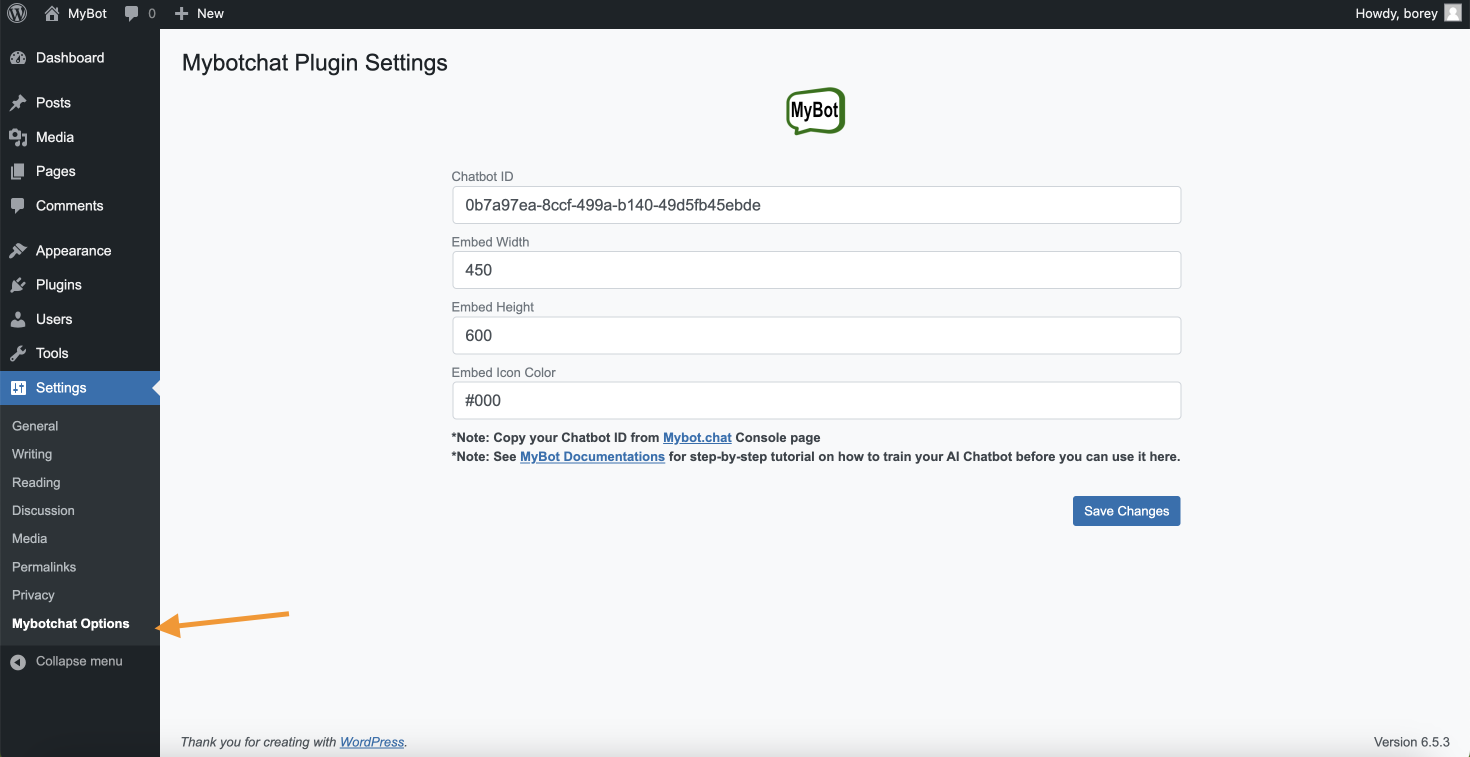Open the MyBot site home icon
Viewport: 1470px width, 757px height.
(52, 14)
